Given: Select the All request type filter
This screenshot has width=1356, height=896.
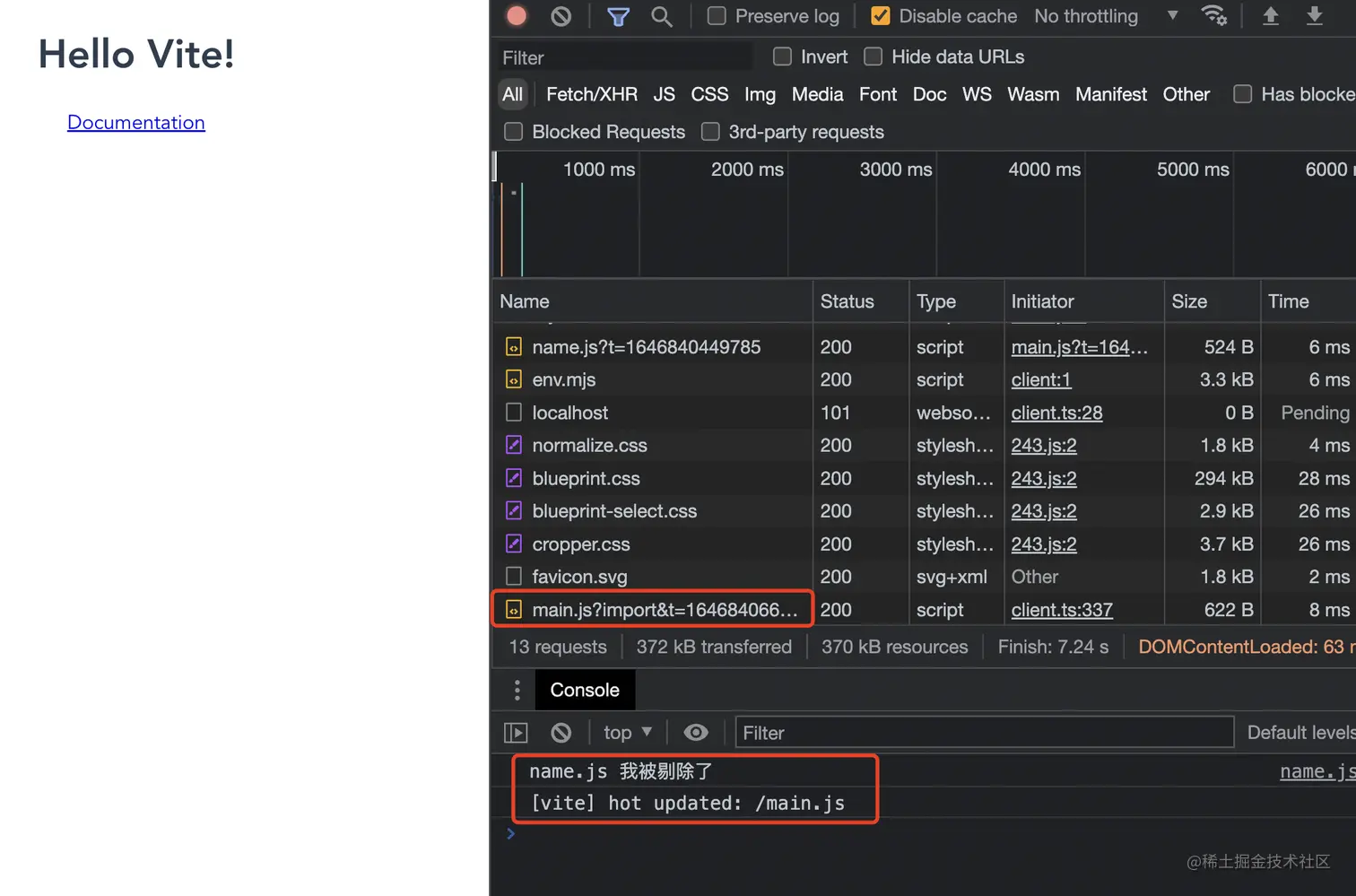Looking at the screenshot, I should coord(513,94).
